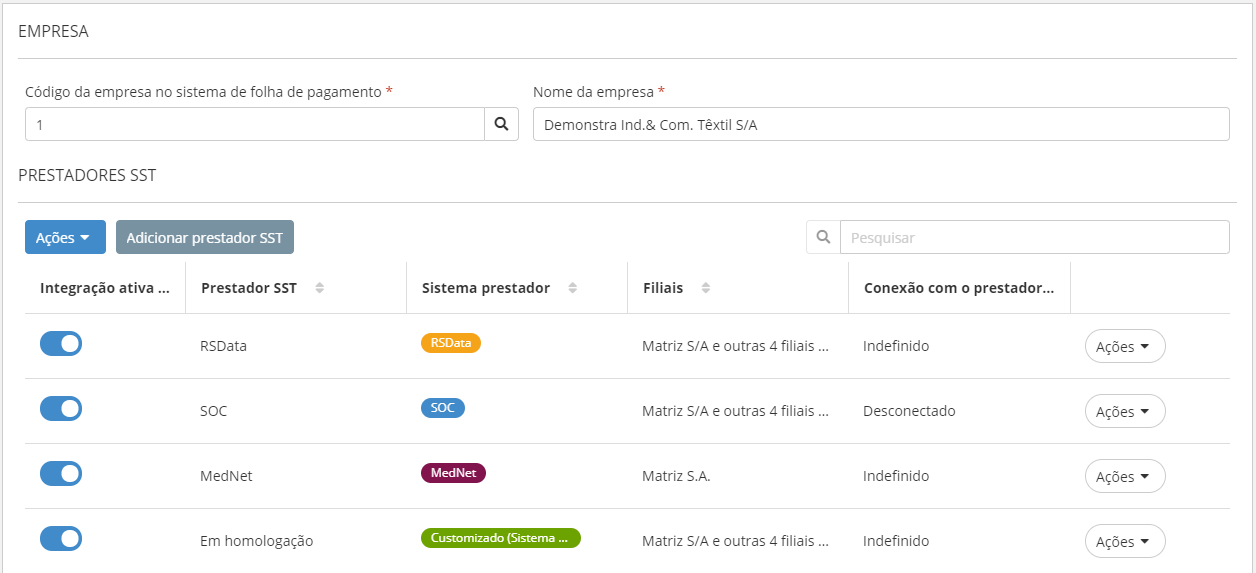This screenshot has height=573, width=1256.
Task: Click Adicionar prestador SST button
Action: click(205, 237)
